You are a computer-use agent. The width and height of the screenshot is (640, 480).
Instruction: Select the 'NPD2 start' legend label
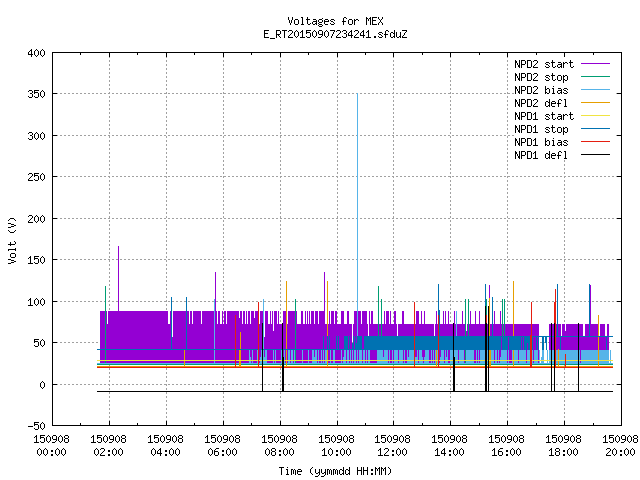coord(544,64)
